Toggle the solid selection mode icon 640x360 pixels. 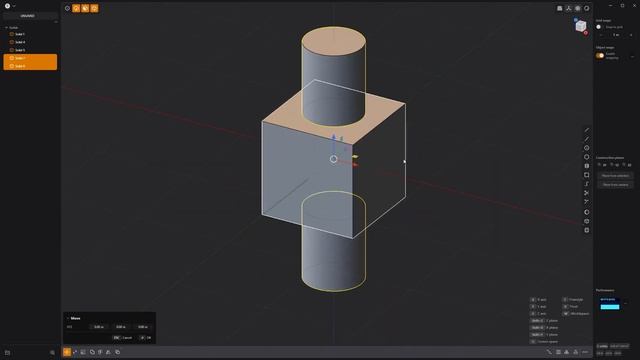[94, 8]
